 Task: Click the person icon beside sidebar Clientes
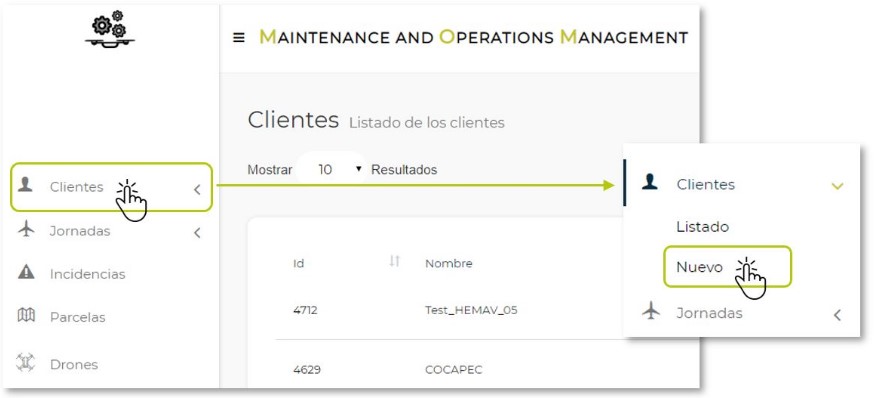pyautogui.click(x=25, y=185)
